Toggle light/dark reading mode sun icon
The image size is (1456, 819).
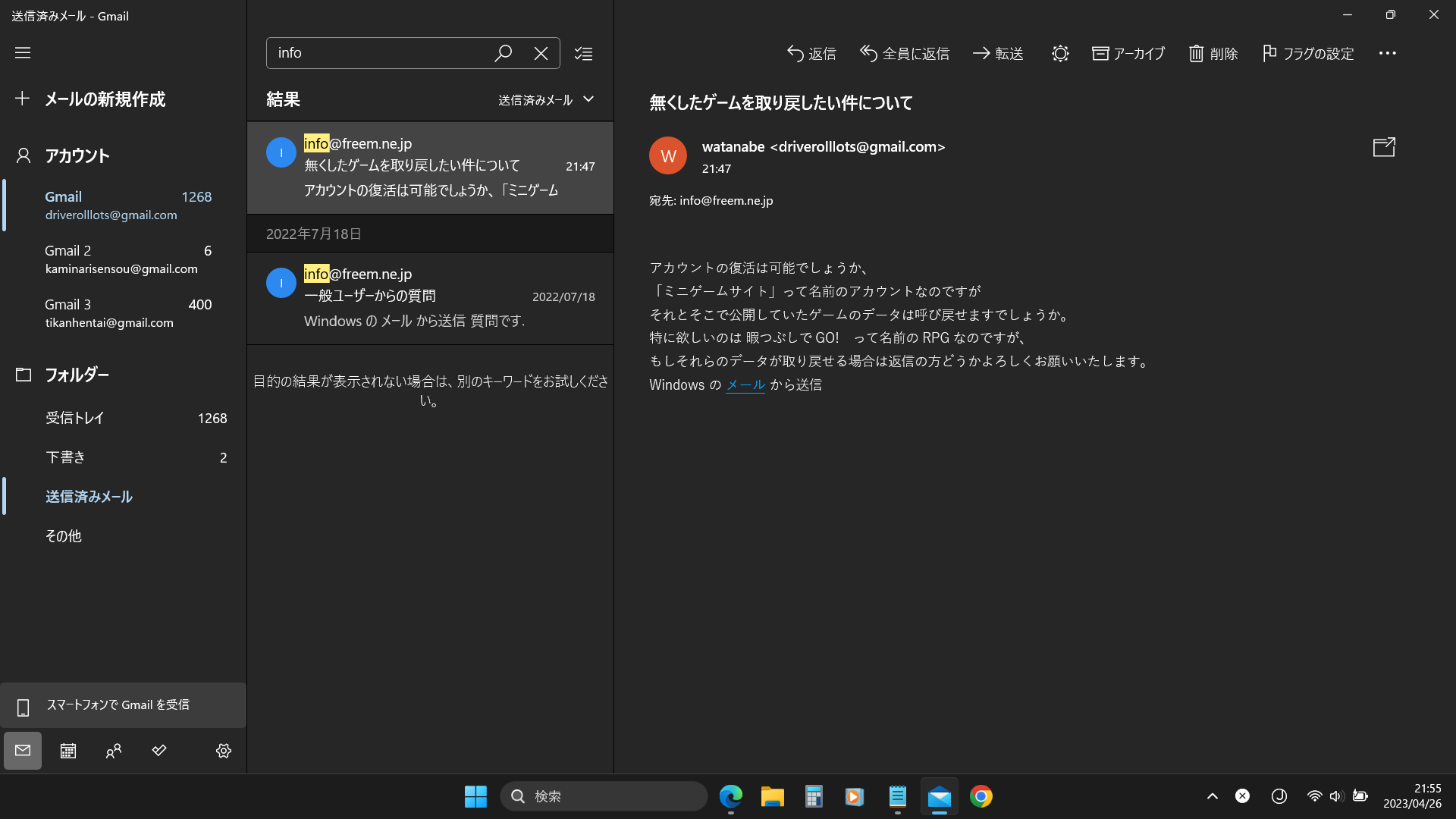pyautogui.click(x=1060, y=53)
